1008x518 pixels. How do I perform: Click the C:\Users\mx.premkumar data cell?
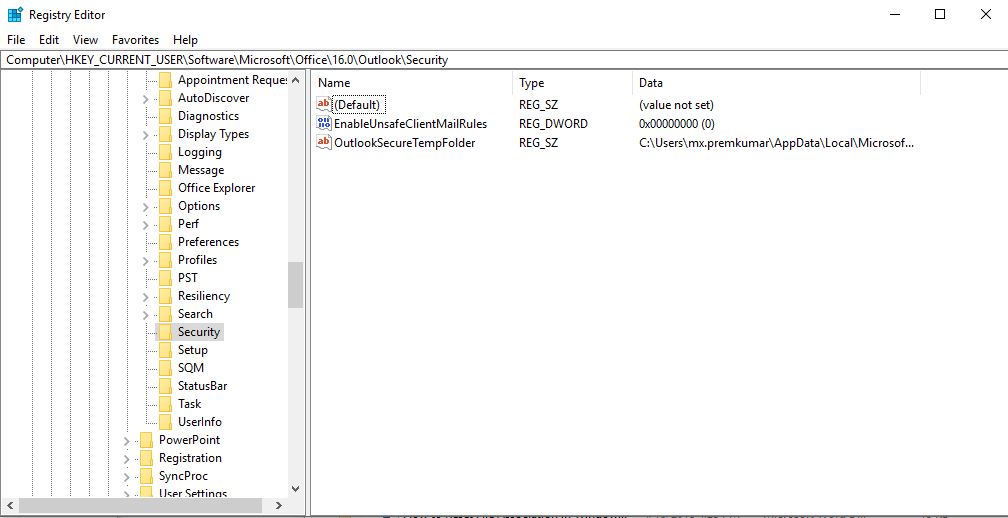[776, 143]
